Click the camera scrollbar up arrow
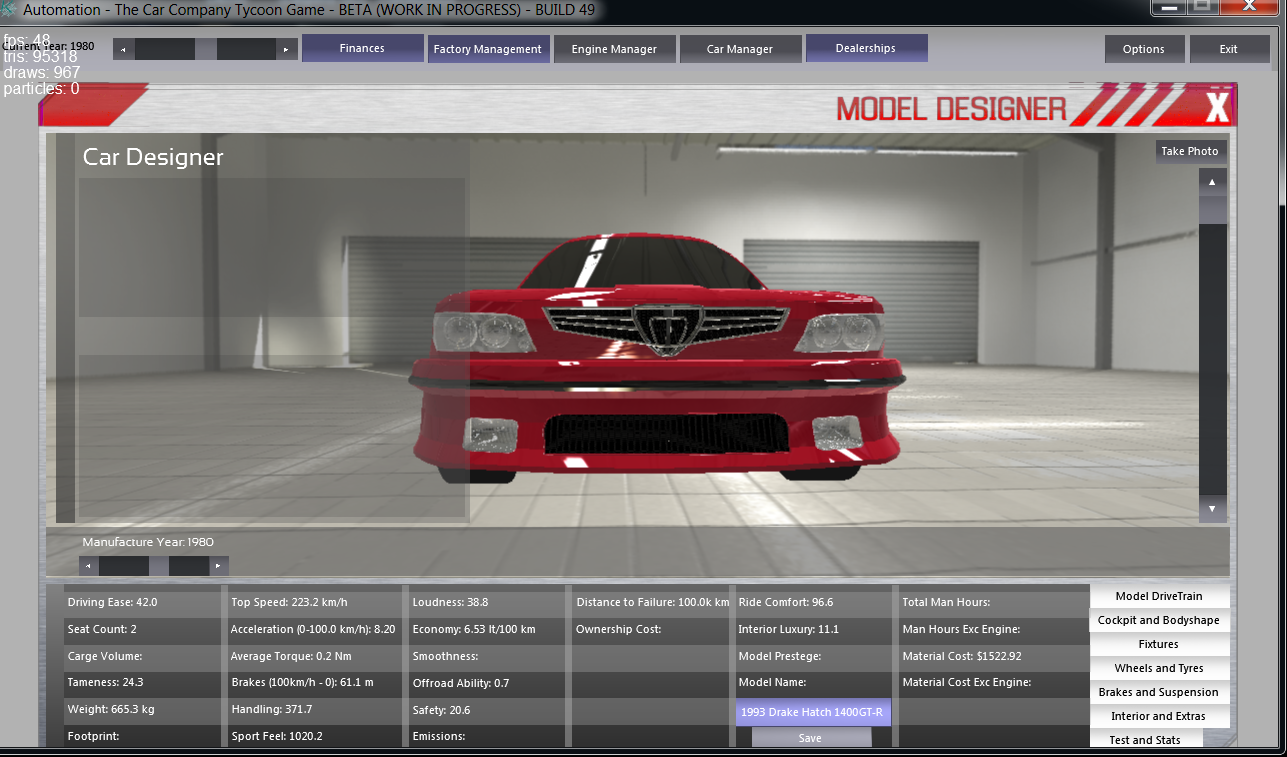Screen dimensions: 1287x757 coord(1212,182)
